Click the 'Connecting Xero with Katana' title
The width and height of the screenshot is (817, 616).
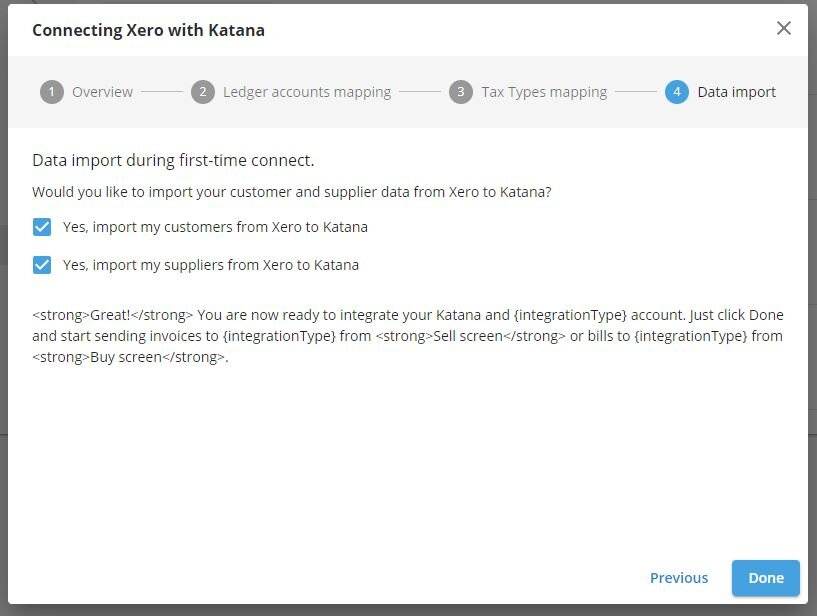pos(148,30)
